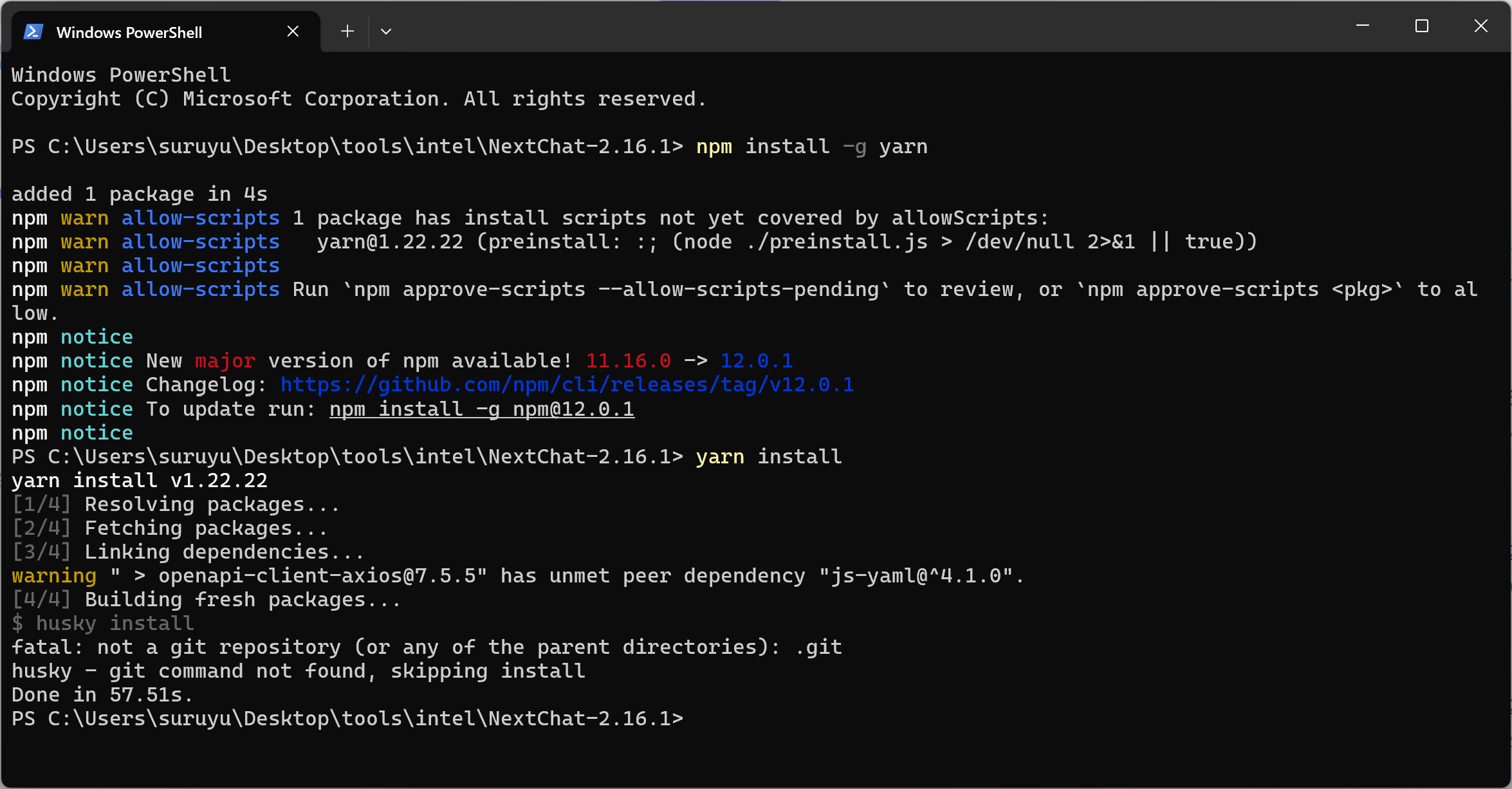The width and height of the screenshot is (1512, 789).
Task: Click the underlined 'npm install -g npm@12.0.1' text
Action: pos(482,409)
